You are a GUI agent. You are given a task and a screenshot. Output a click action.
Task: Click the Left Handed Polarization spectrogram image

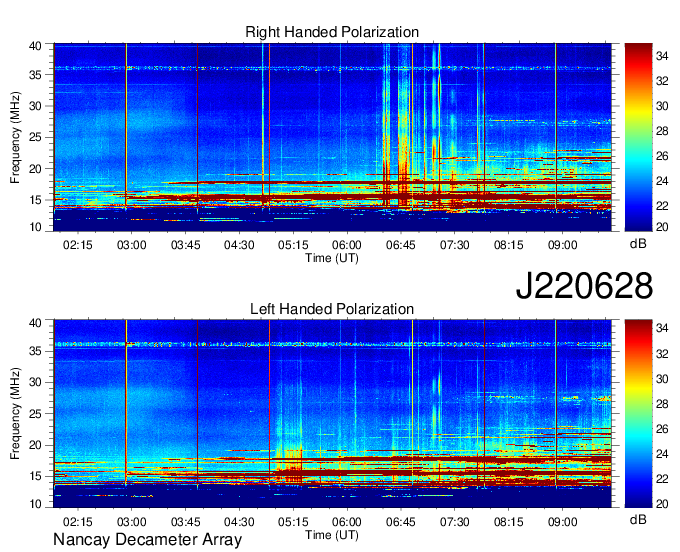[332, 414]
